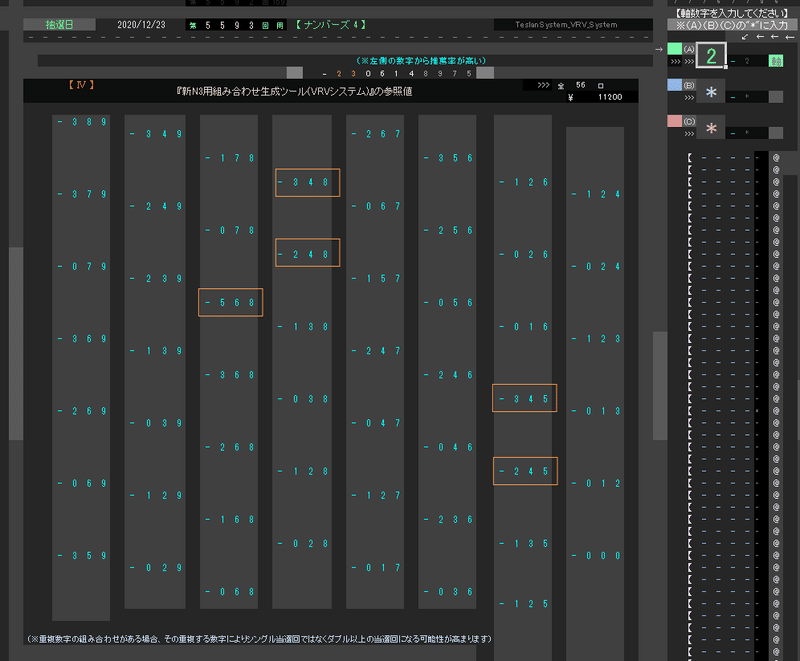This screenshot has height=661, width=800.
Task: Click the combination 3 5 9
Action: click(x=82, y=555)
